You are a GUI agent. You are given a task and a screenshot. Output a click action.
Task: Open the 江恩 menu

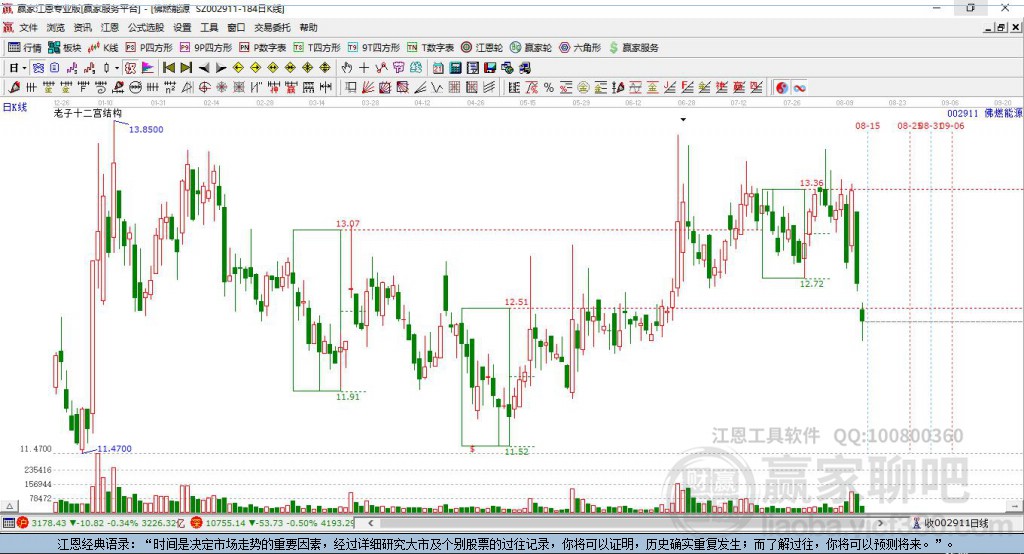[110, 27]
